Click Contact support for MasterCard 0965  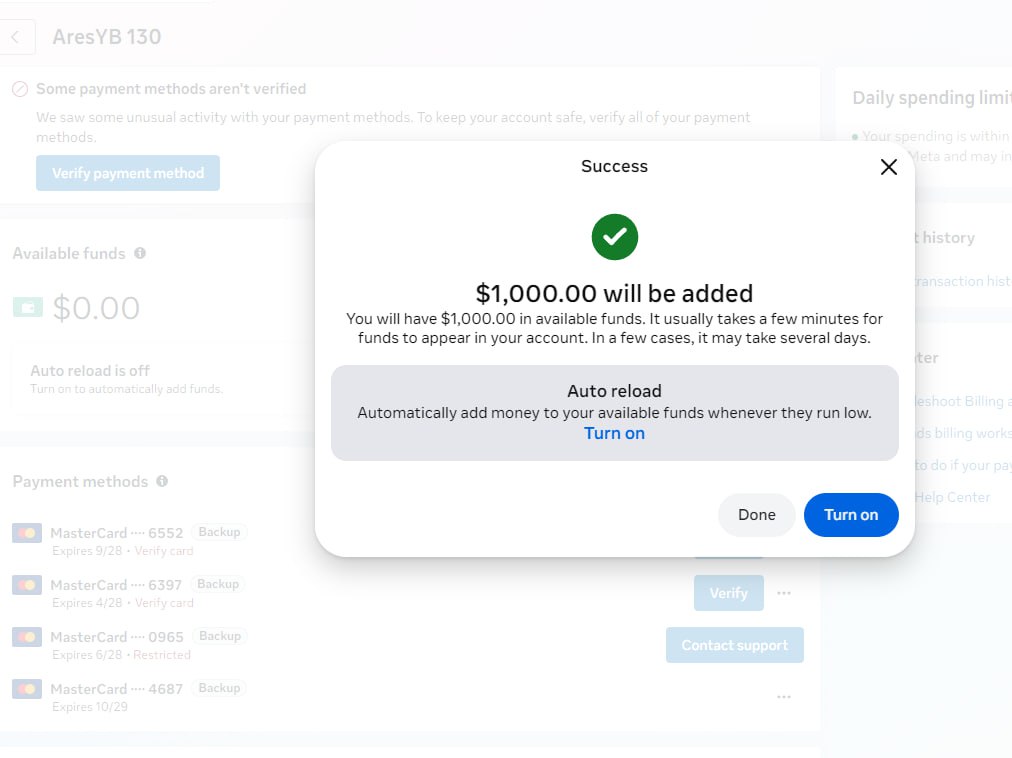734,645
